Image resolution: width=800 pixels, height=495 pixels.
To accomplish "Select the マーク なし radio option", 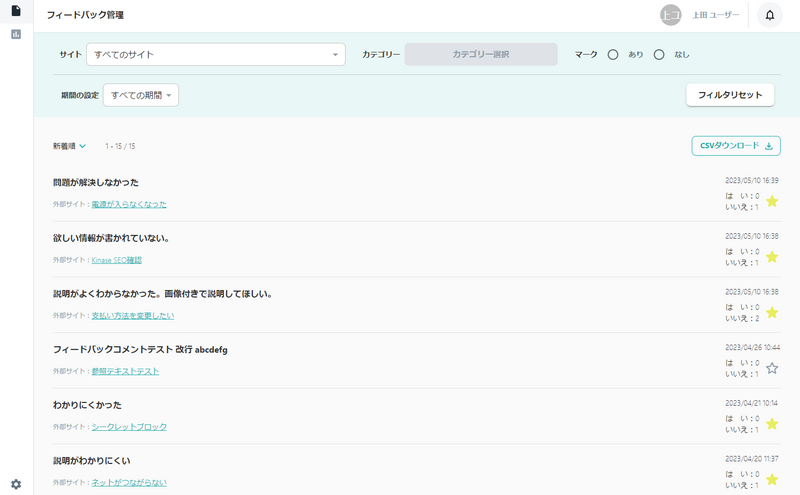I will click(x=659, y=55).
